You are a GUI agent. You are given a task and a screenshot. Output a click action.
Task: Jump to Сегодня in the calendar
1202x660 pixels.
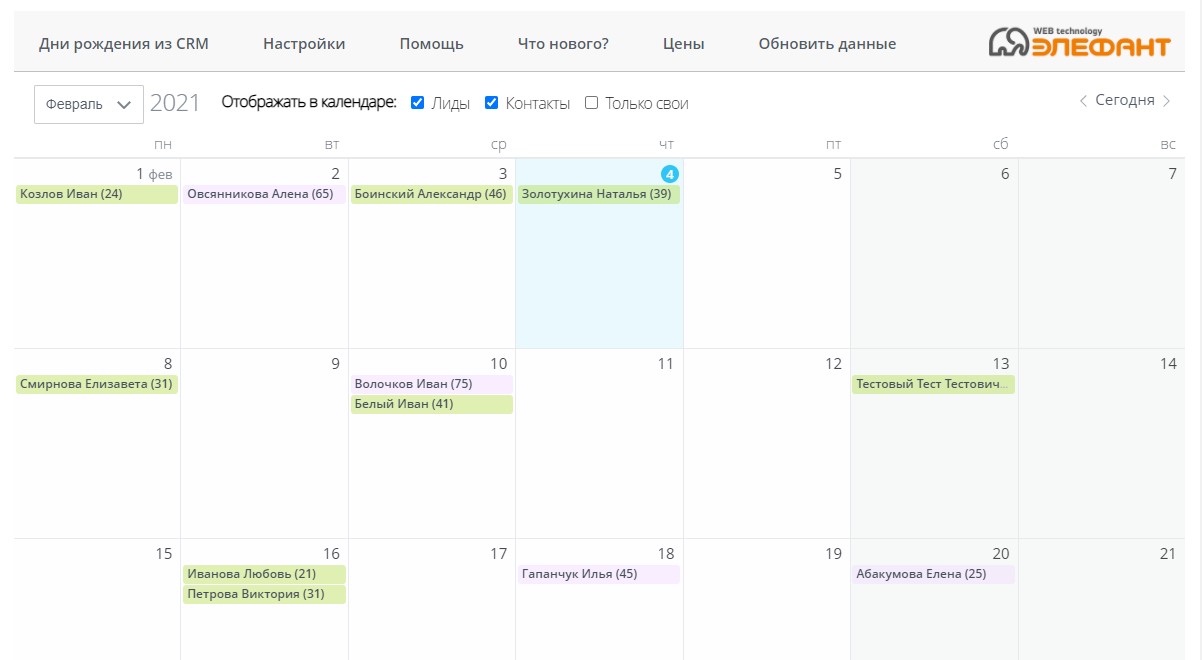click(x=1125, y=101)
